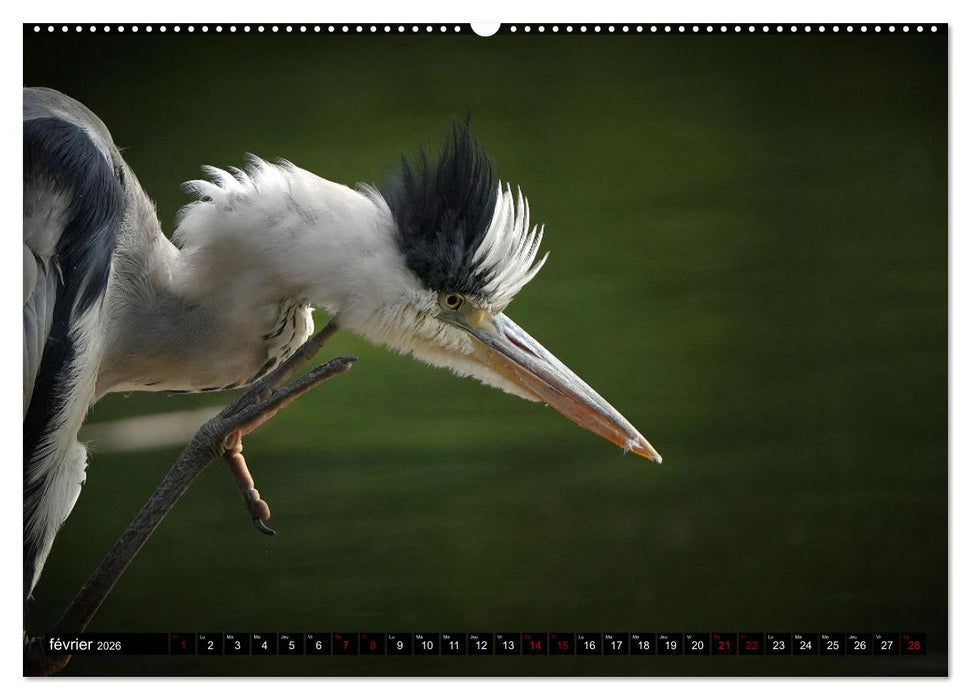The height and width of the screenshot is (700, 971).
Task: Click the tip of the heron's beak
Action: pyautogui.click(x=655, y=457)
